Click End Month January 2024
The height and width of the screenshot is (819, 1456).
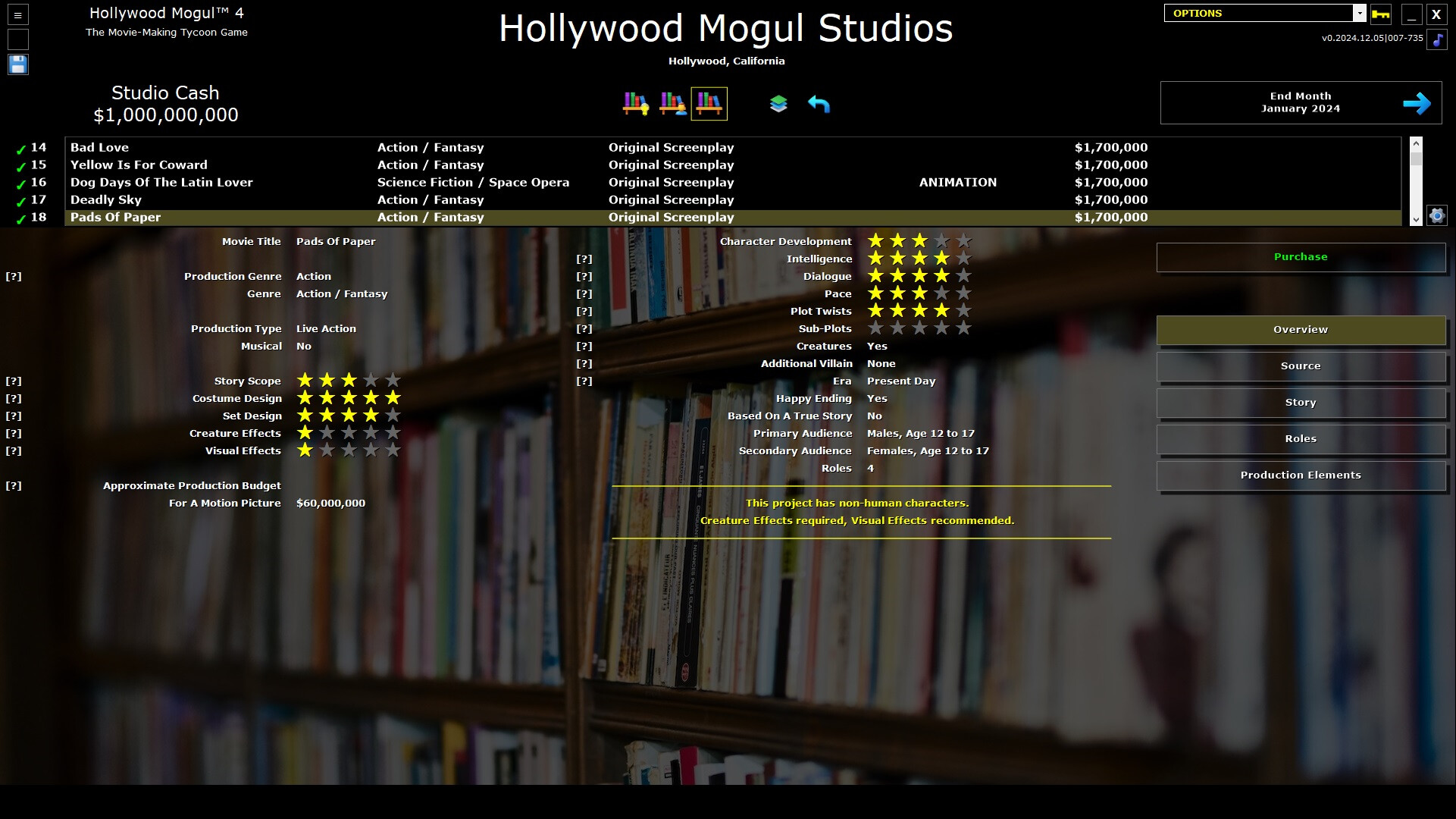click(1300, 102)
